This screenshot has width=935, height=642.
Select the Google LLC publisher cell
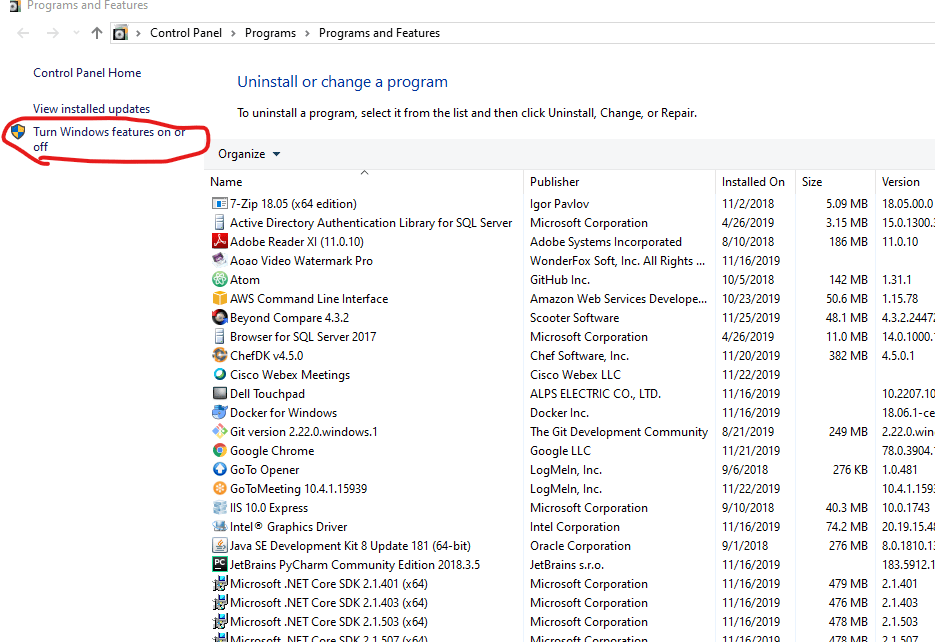(560, 451)
